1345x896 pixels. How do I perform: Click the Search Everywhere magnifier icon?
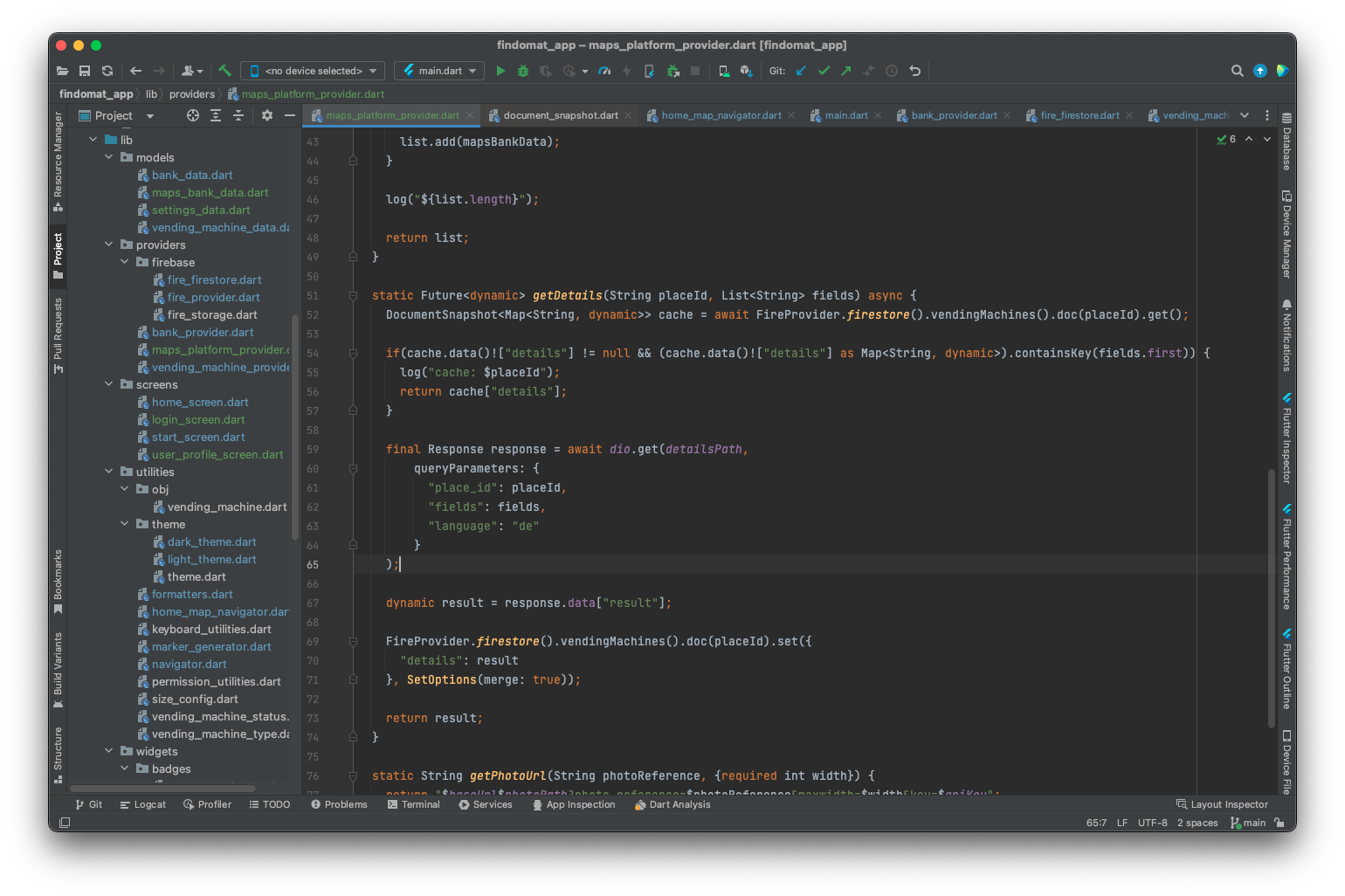tap(1238, 71)
